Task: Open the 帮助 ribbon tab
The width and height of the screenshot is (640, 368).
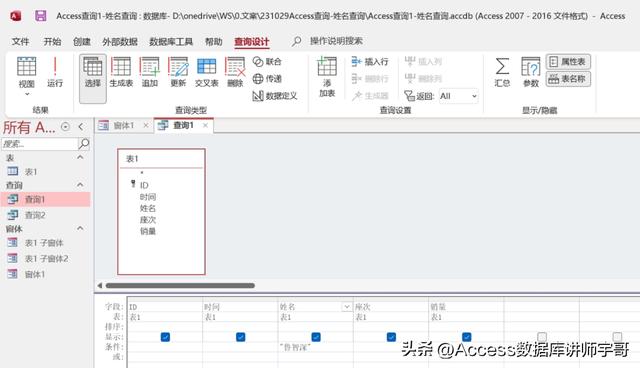Action: [x=213, y=41]
